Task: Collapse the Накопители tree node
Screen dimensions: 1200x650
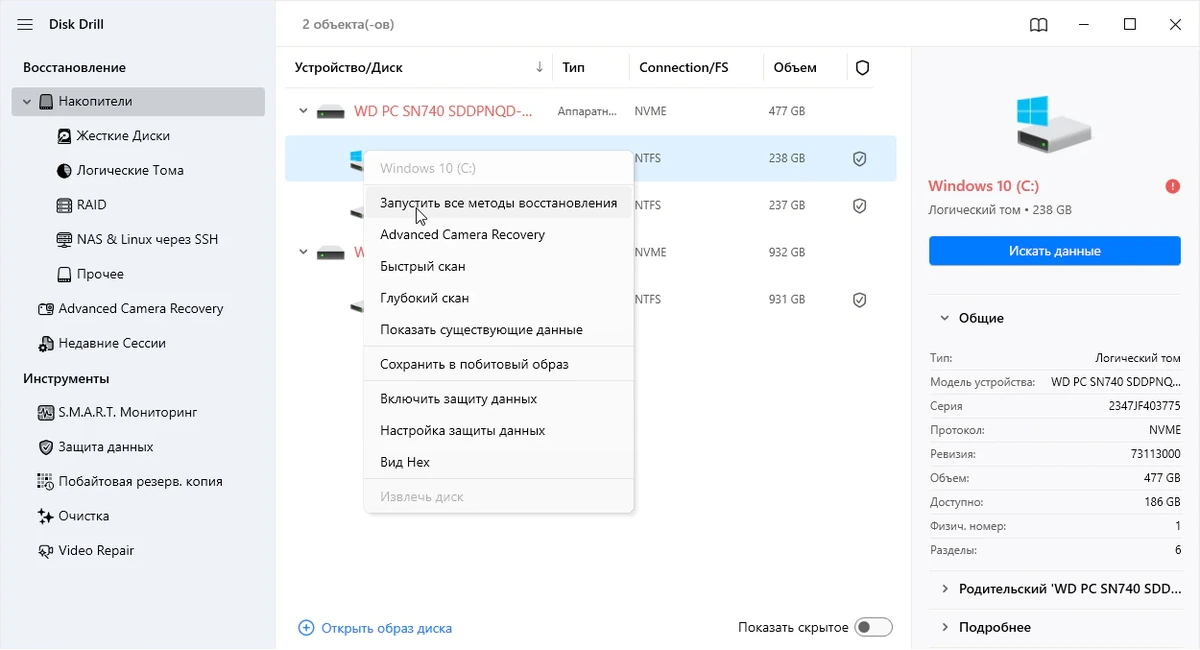Action: [27, 102]
